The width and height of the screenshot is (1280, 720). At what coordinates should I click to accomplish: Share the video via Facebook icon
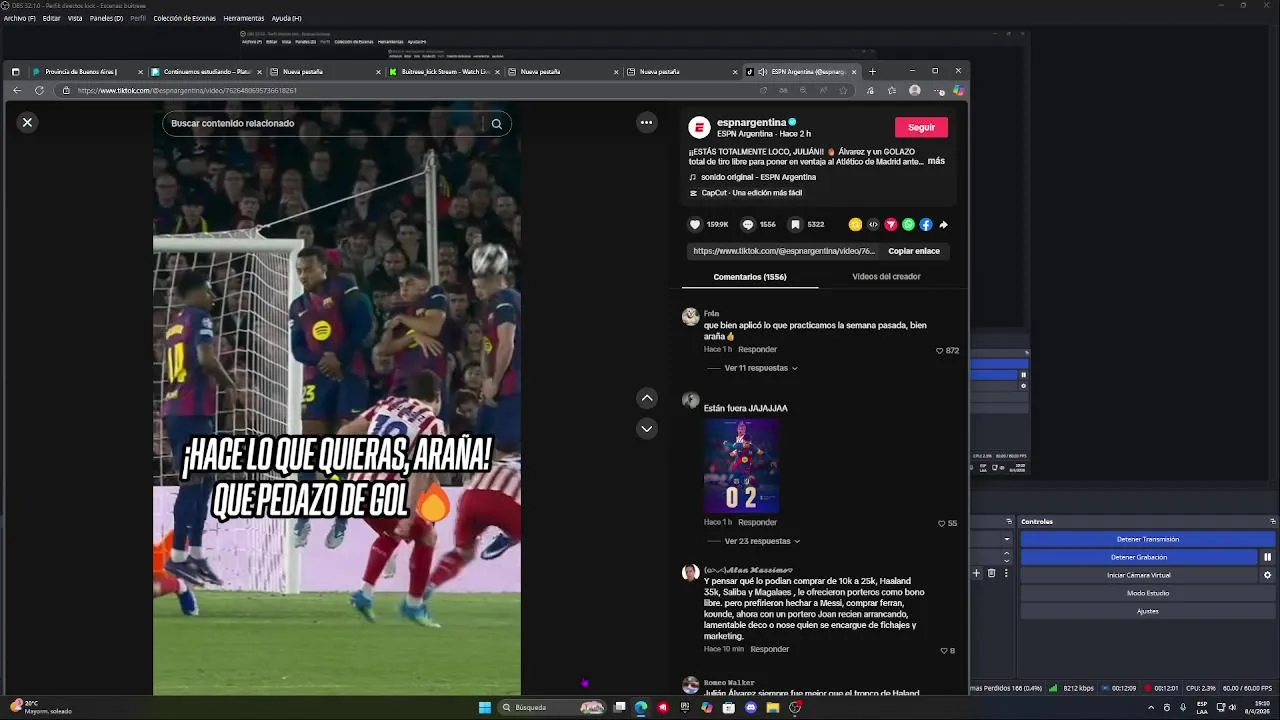pyautogui.click(x=926, y=225)
